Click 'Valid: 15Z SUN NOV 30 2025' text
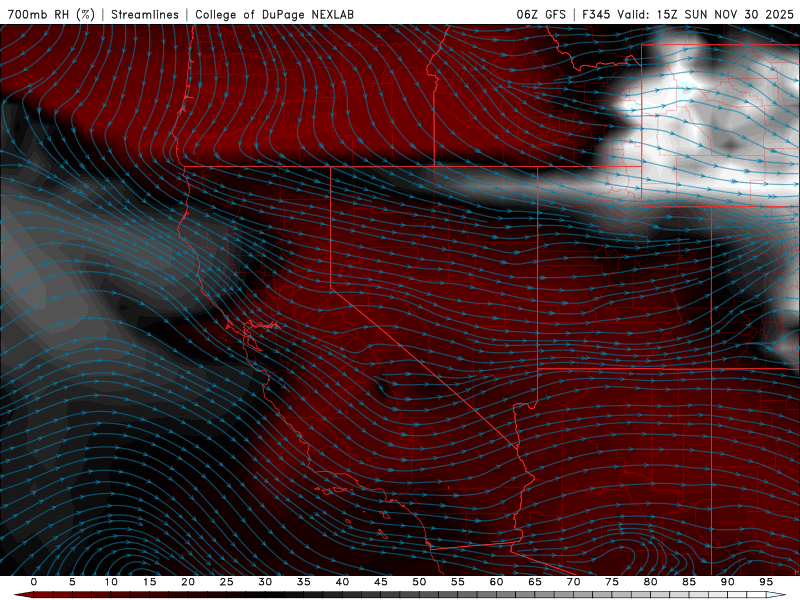Image resolution: width=800 pixels, height=600 pixels. [x=706, y=14]
